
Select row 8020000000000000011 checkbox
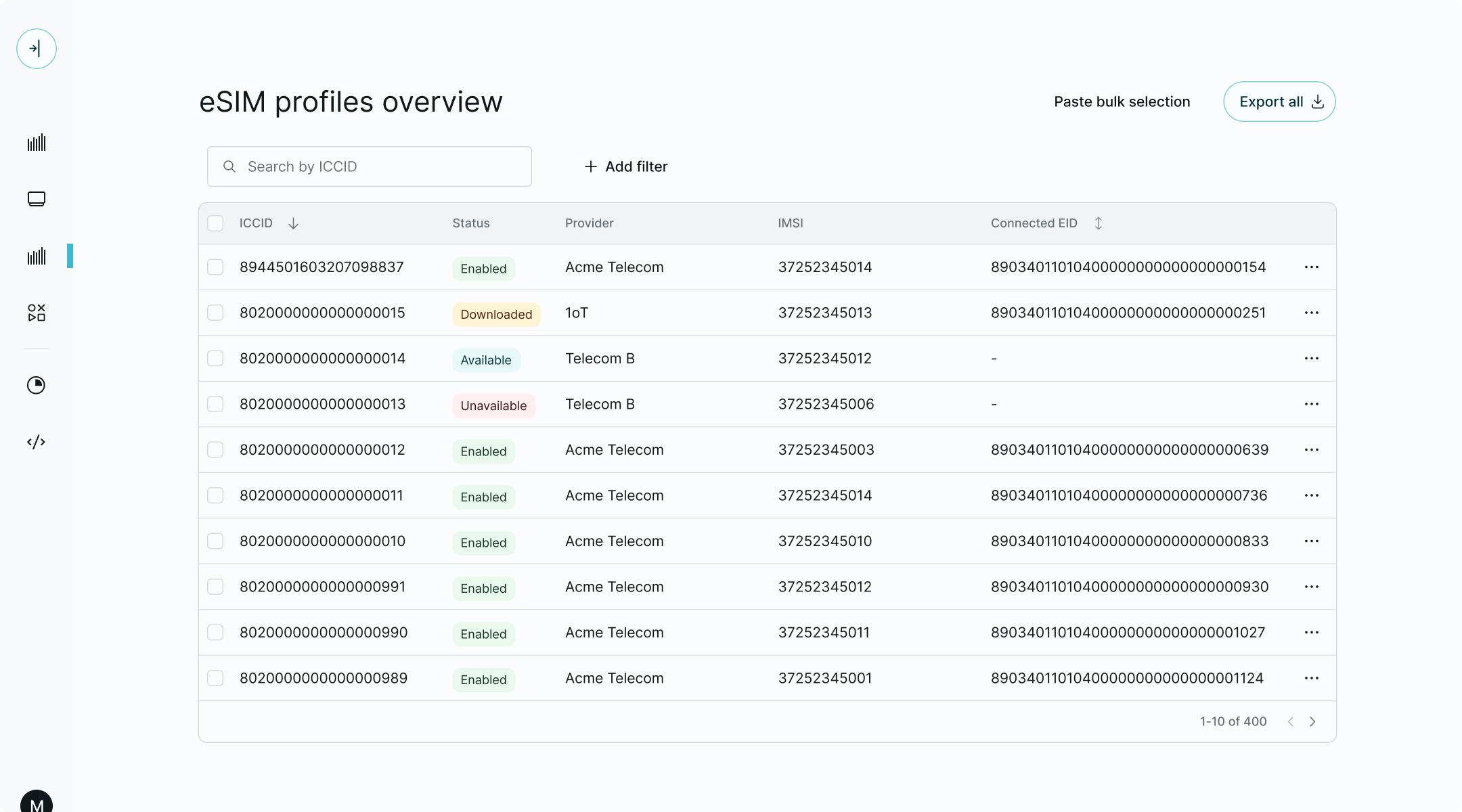pyautogui.click(x=215, y=495)
